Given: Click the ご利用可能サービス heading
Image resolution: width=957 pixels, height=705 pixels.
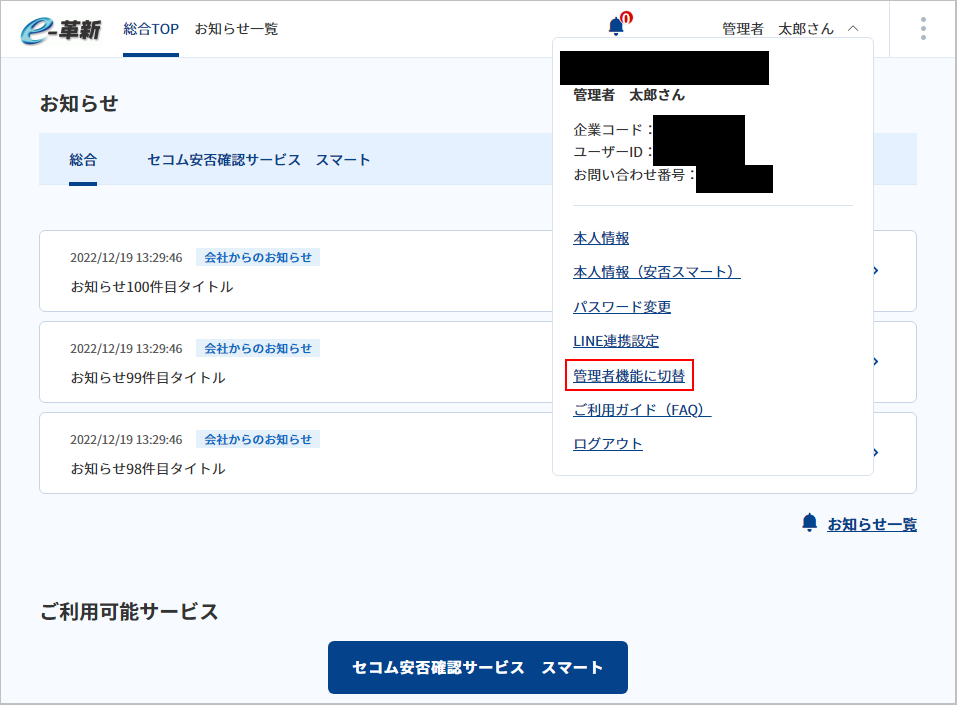Looking at the screenshot, I should coord(129,612).
